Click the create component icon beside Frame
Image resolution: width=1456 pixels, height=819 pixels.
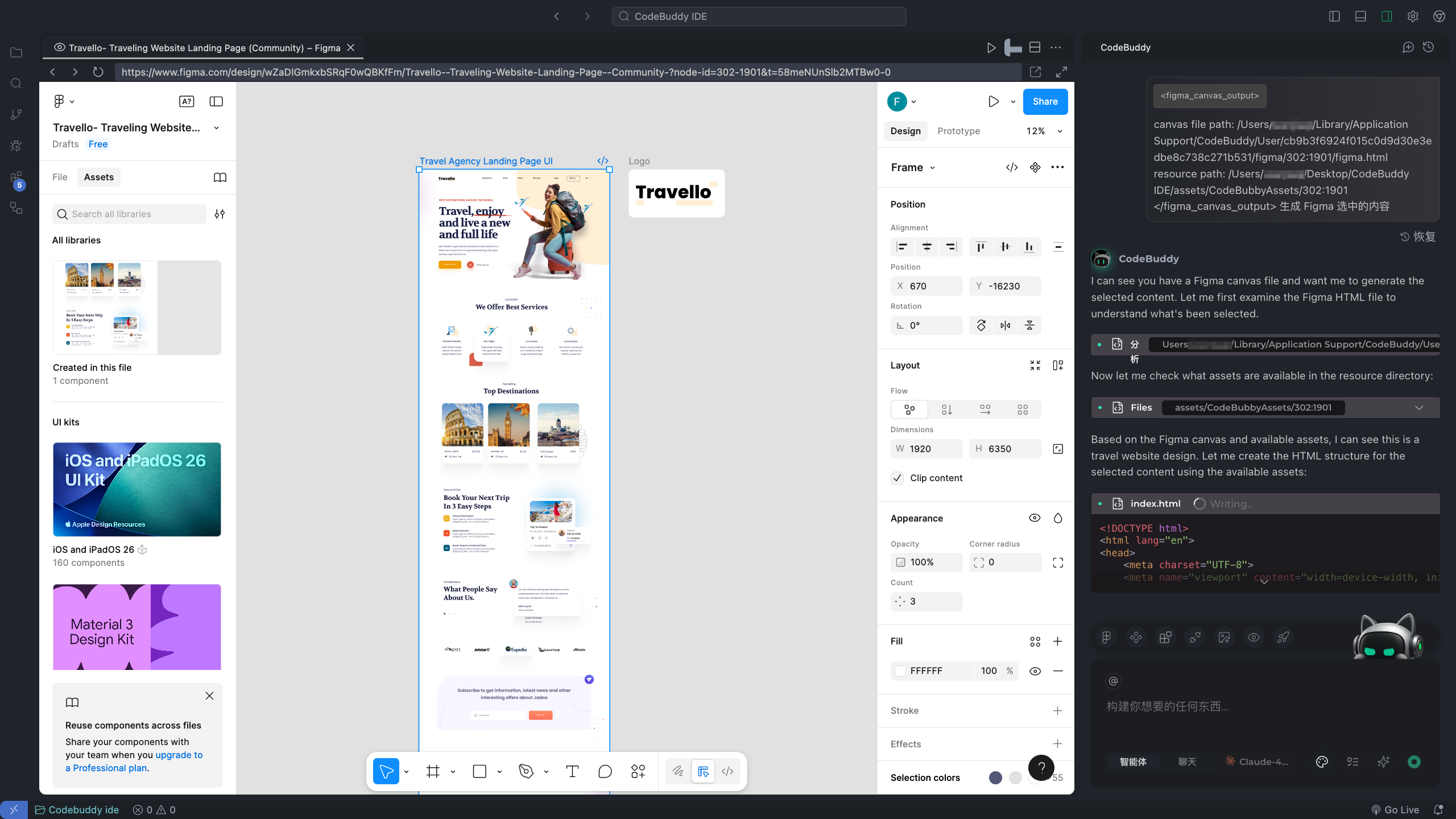point(1035,167)
